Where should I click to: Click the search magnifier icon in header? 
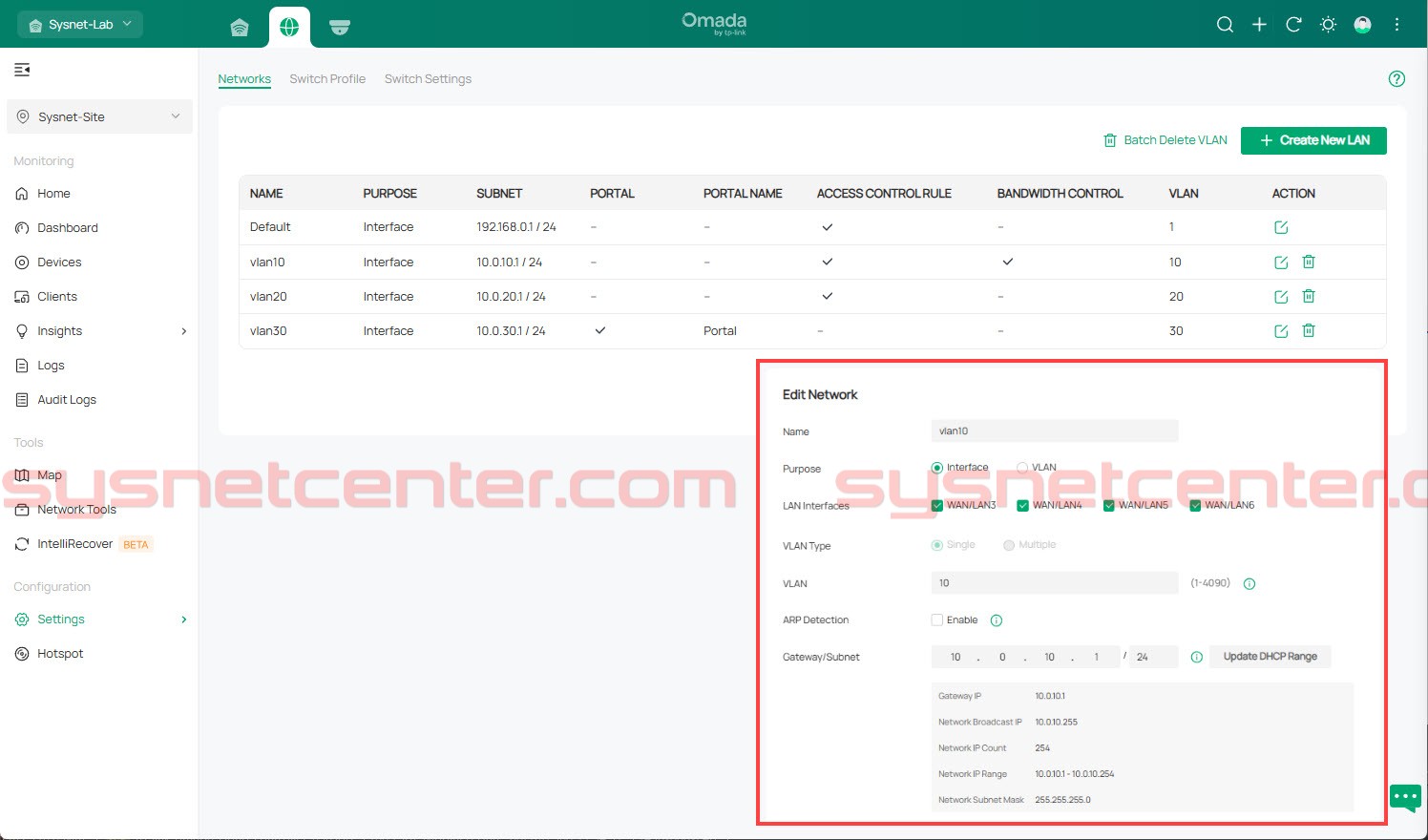point(1225,25)
